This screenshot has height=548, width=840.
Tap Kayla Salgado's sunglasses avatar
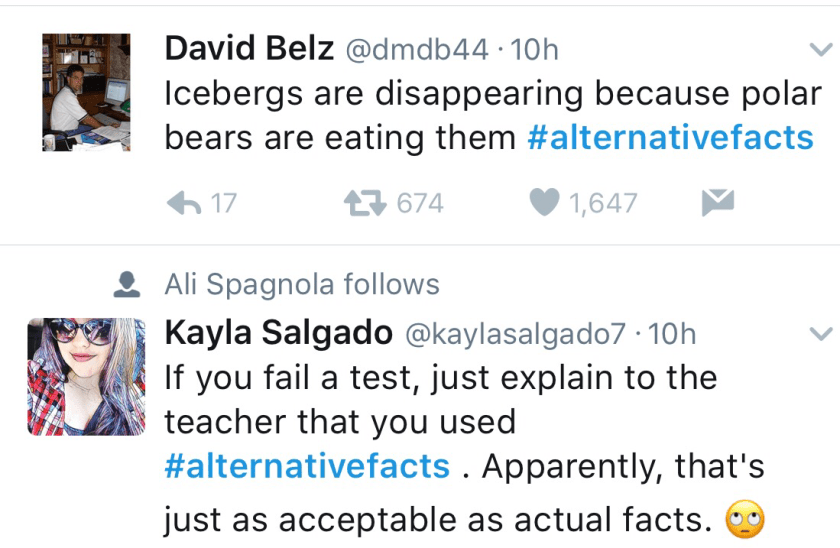pos(86,376)
